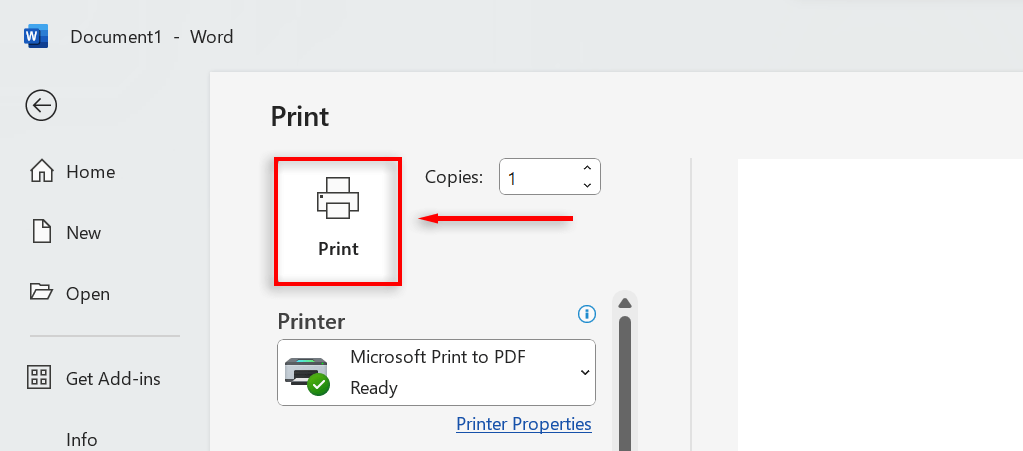Click the Open folder icon
This screenshot has height=451, width=1023.
pos(41,293)
